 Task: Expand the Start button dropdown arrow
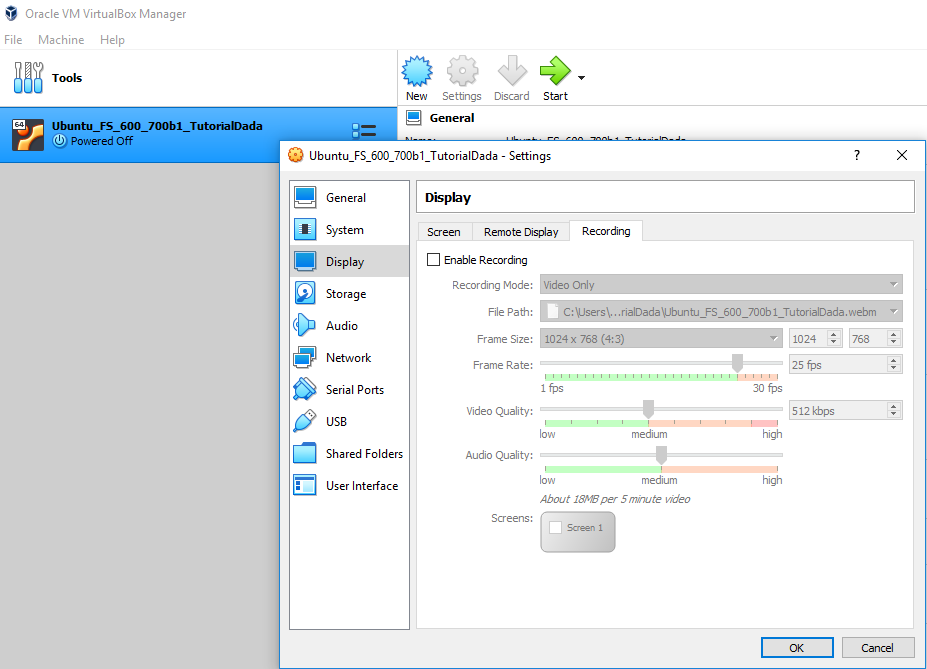pyautogui.click(x=581, y=77)
